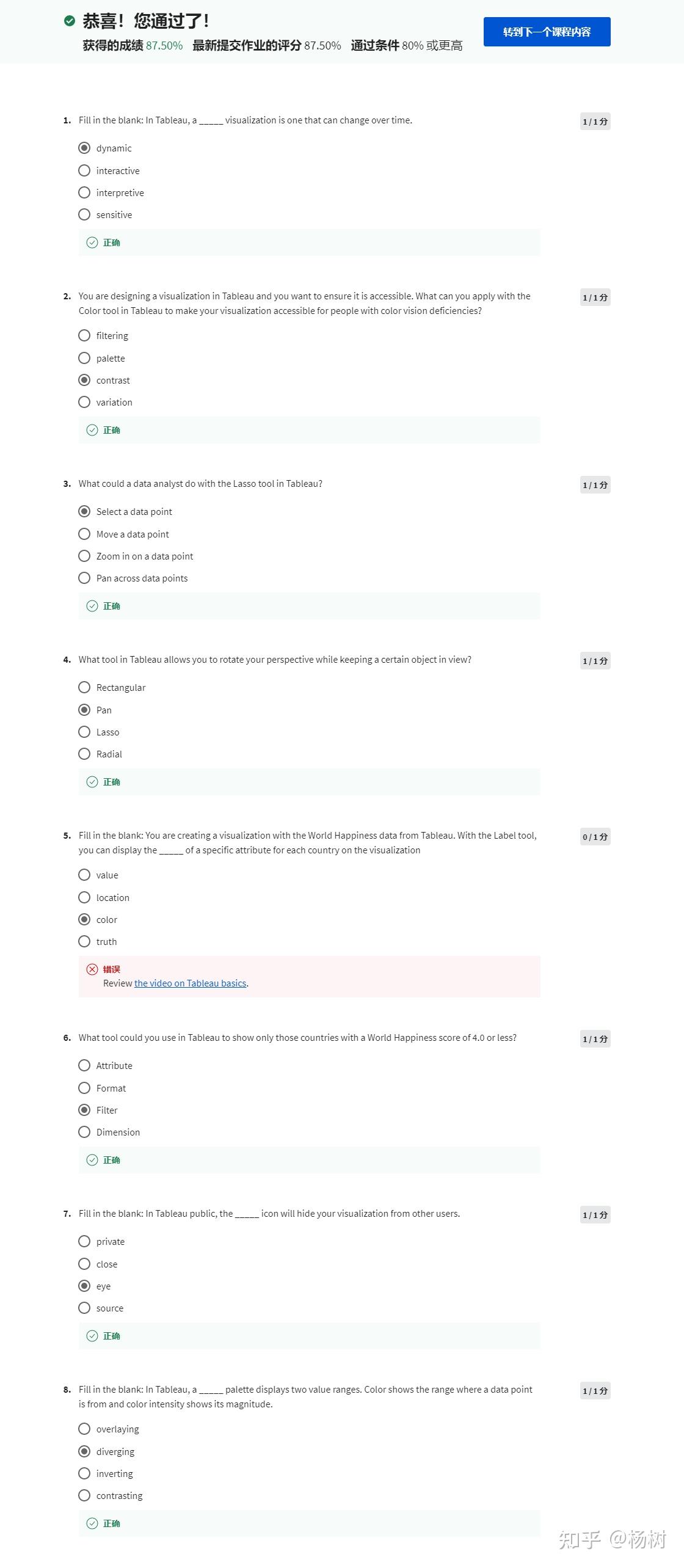The image size is (684, 1568).
Task: Select the 'interactive' radio option
Action: coord(84,170)
